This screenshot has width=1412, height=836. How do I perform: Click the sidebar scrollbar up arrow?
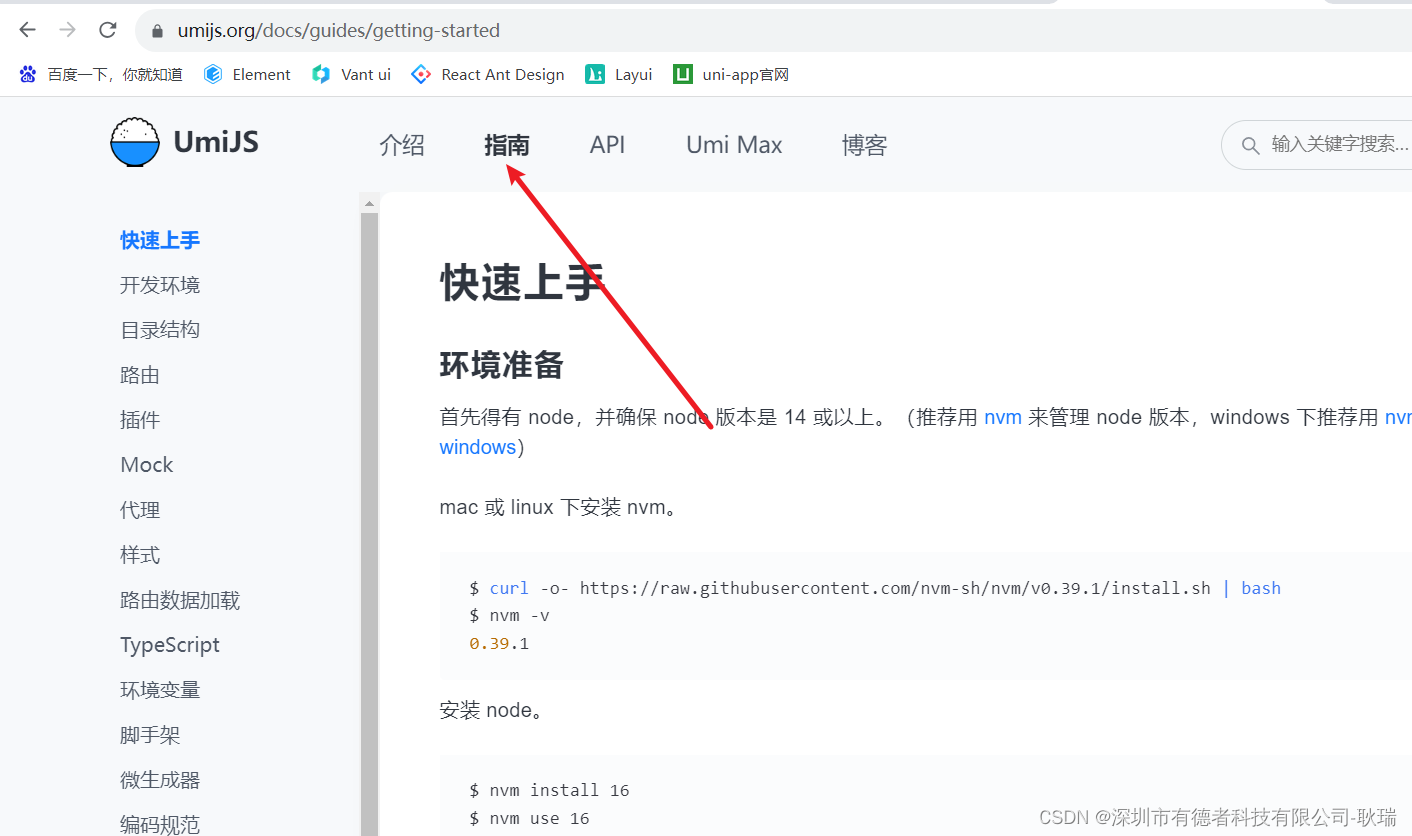pyautogui.click(x=369, y=203)
